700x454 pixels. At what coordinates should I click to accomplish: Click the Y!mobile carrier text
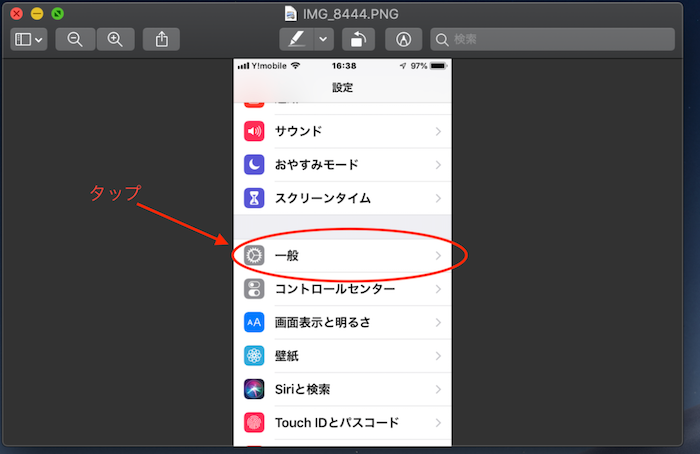[x=269, y=66]
